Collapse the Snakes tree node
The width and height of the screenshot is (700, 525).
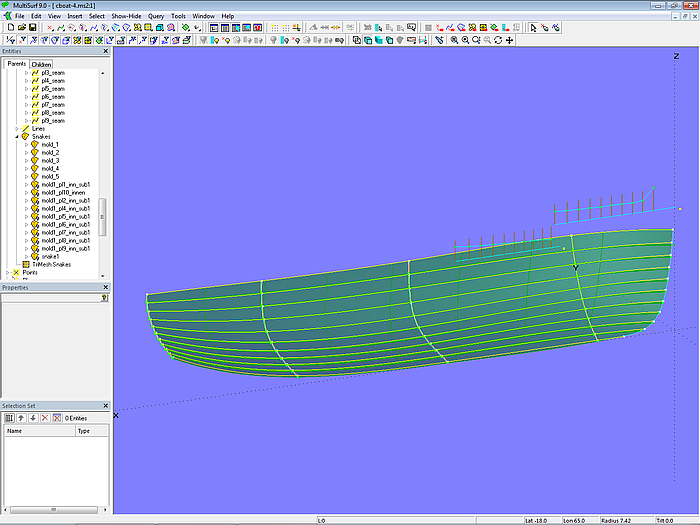[x=18, y=136]
